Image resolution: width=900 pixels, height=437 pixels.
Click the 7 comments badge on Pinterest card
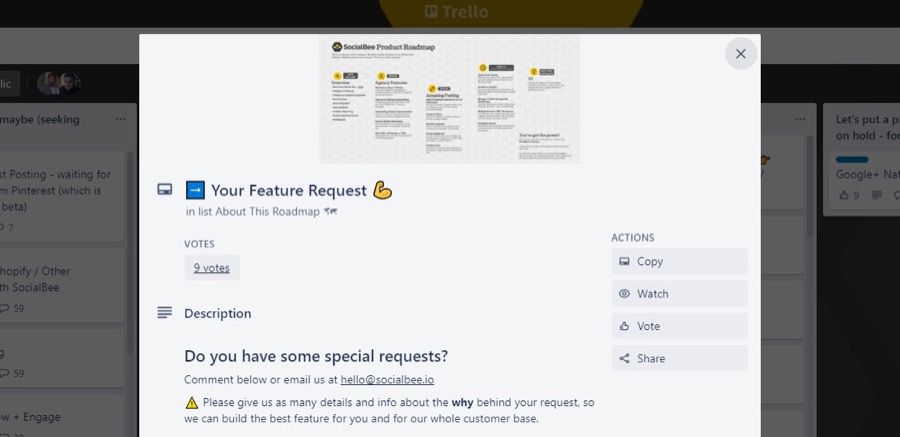pos(6,228)
